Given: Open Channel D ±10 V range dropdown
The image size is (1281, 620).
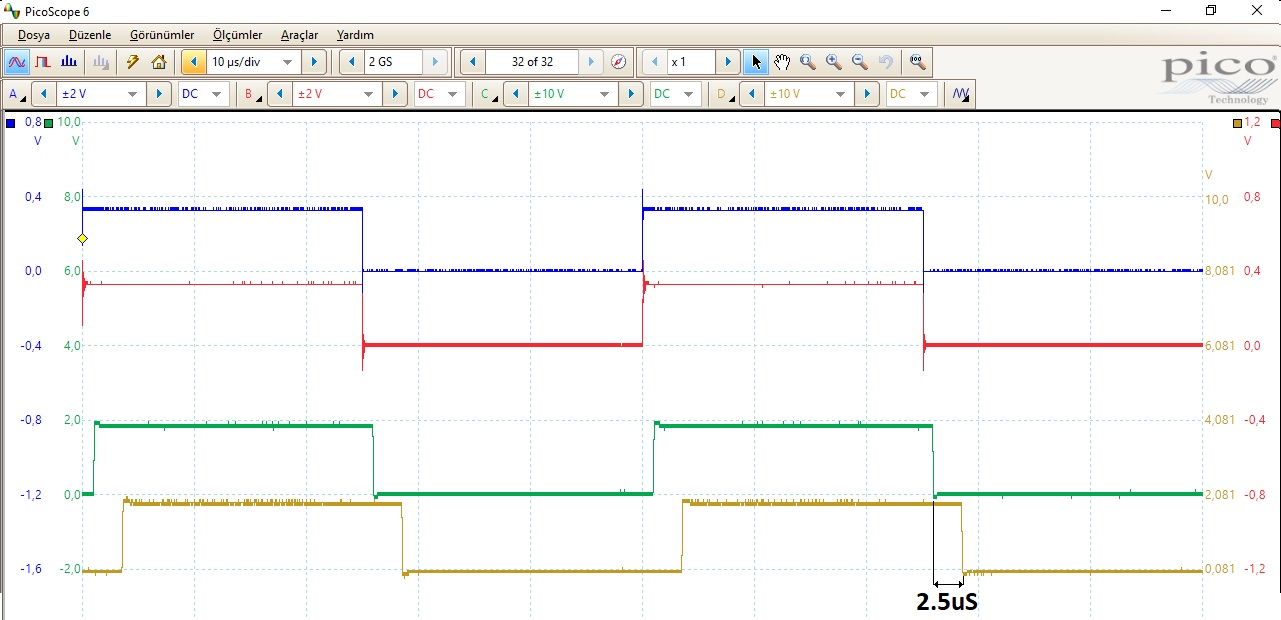Looking at the screenshot, I should [x=840, y=94].
